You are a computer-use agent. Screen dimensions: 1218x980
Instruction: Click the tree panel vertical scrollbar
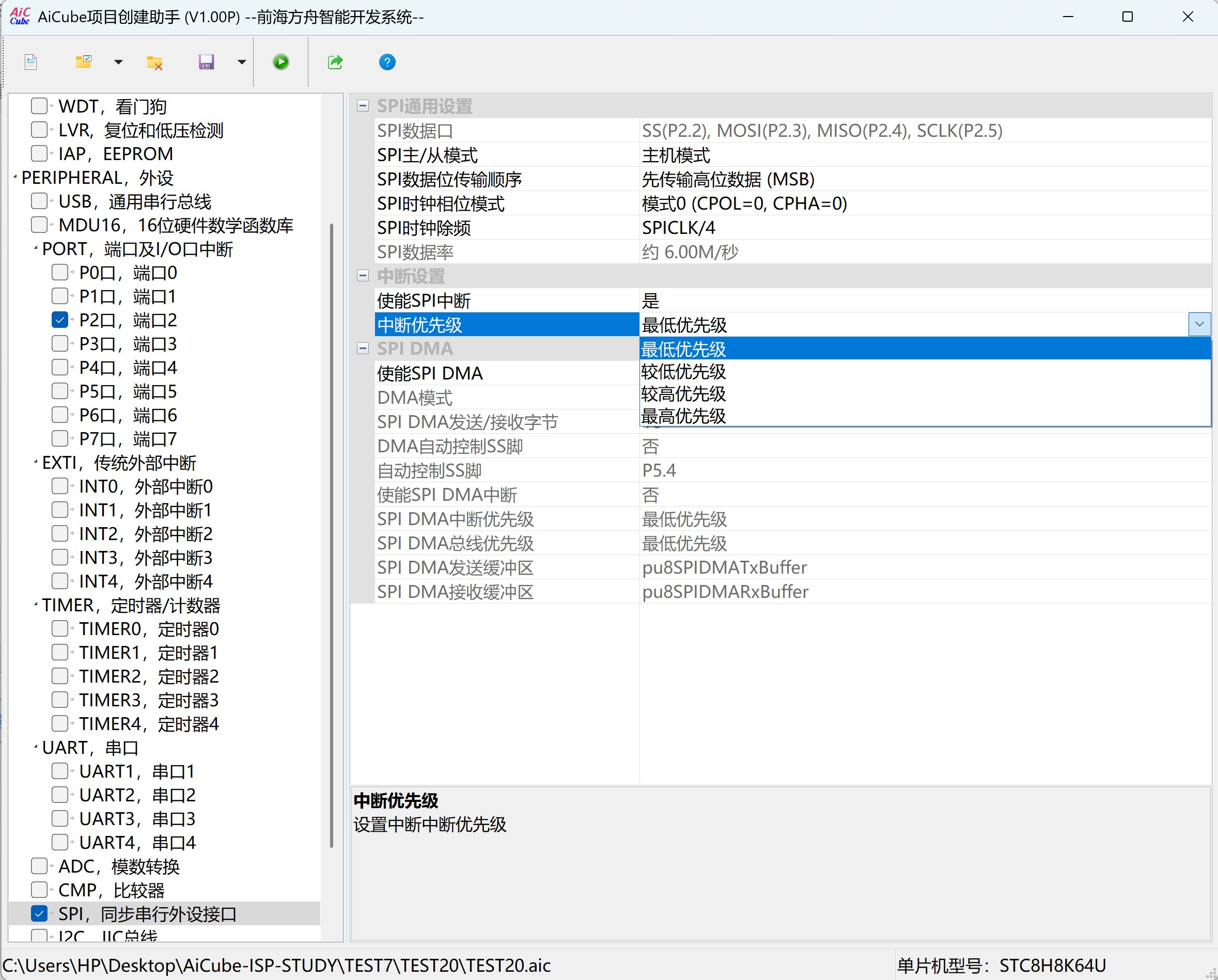tap(332, 535)
